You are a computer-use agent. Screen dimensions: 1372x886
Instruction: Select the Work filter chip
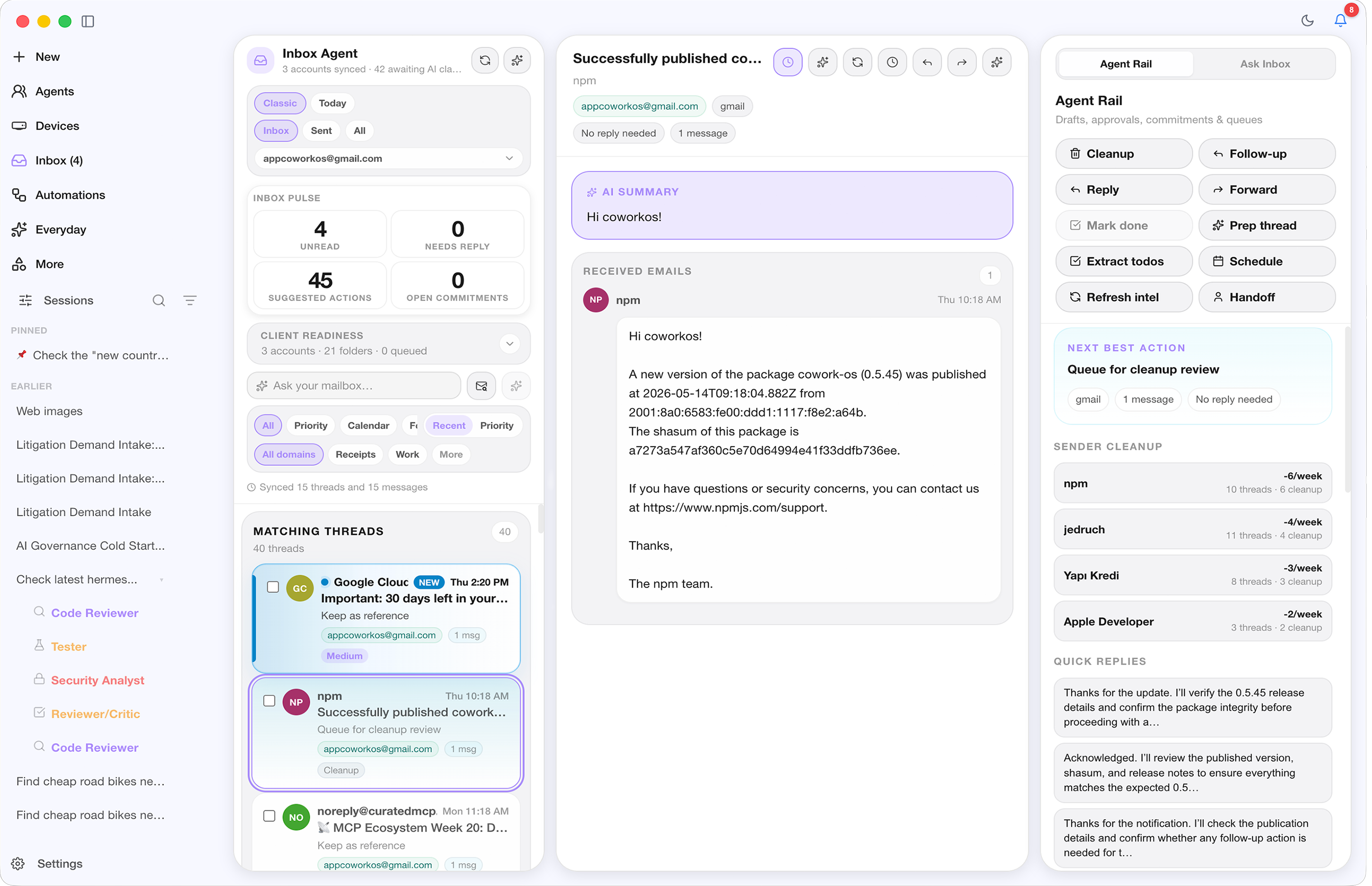(x=407, y=454)
